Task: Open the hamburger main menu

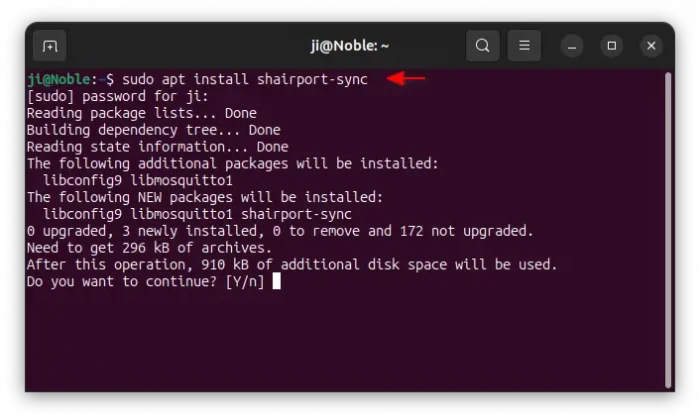Action: tap(524, 46)
